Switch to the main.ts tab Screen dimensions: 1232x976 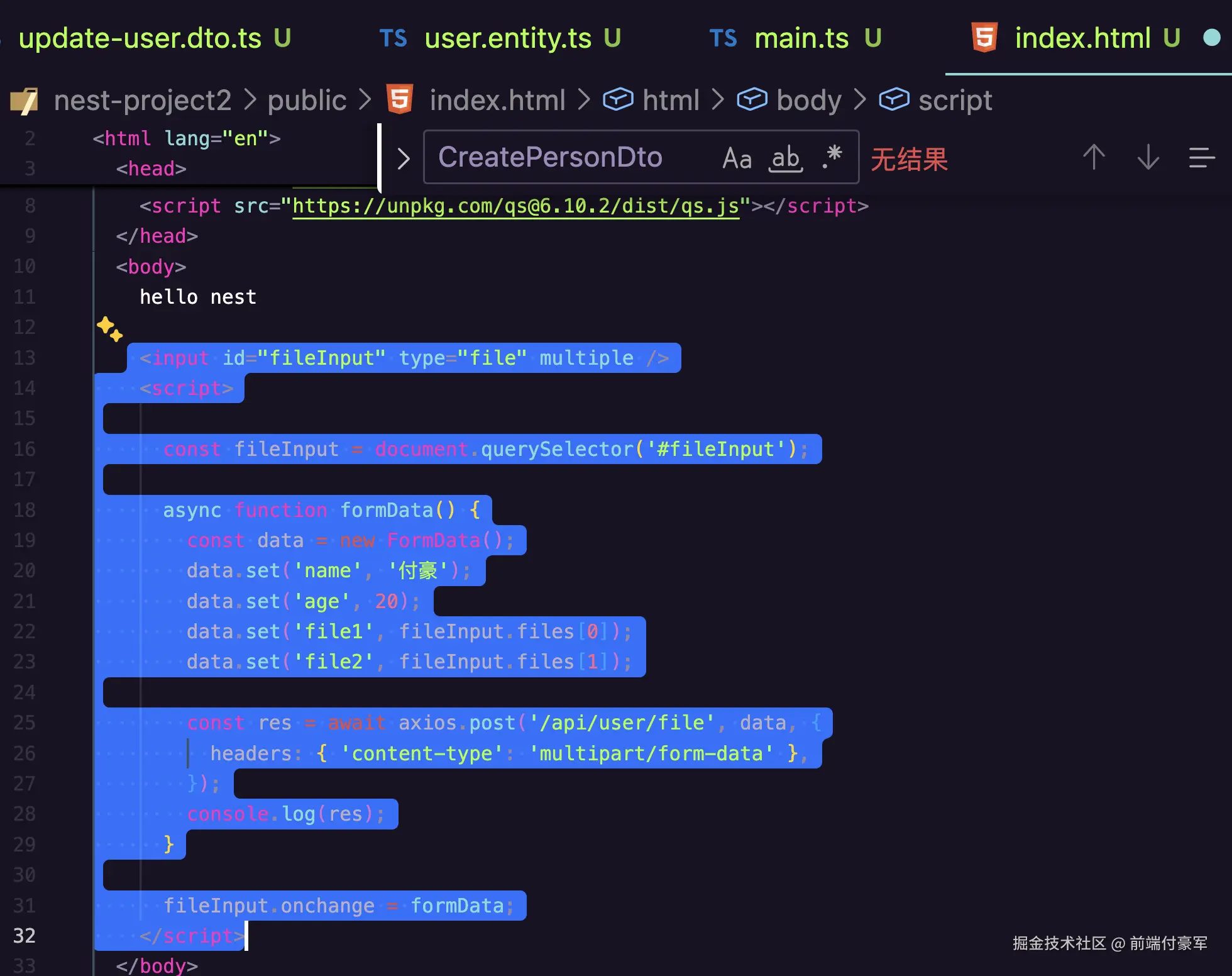tap(801, 38)
